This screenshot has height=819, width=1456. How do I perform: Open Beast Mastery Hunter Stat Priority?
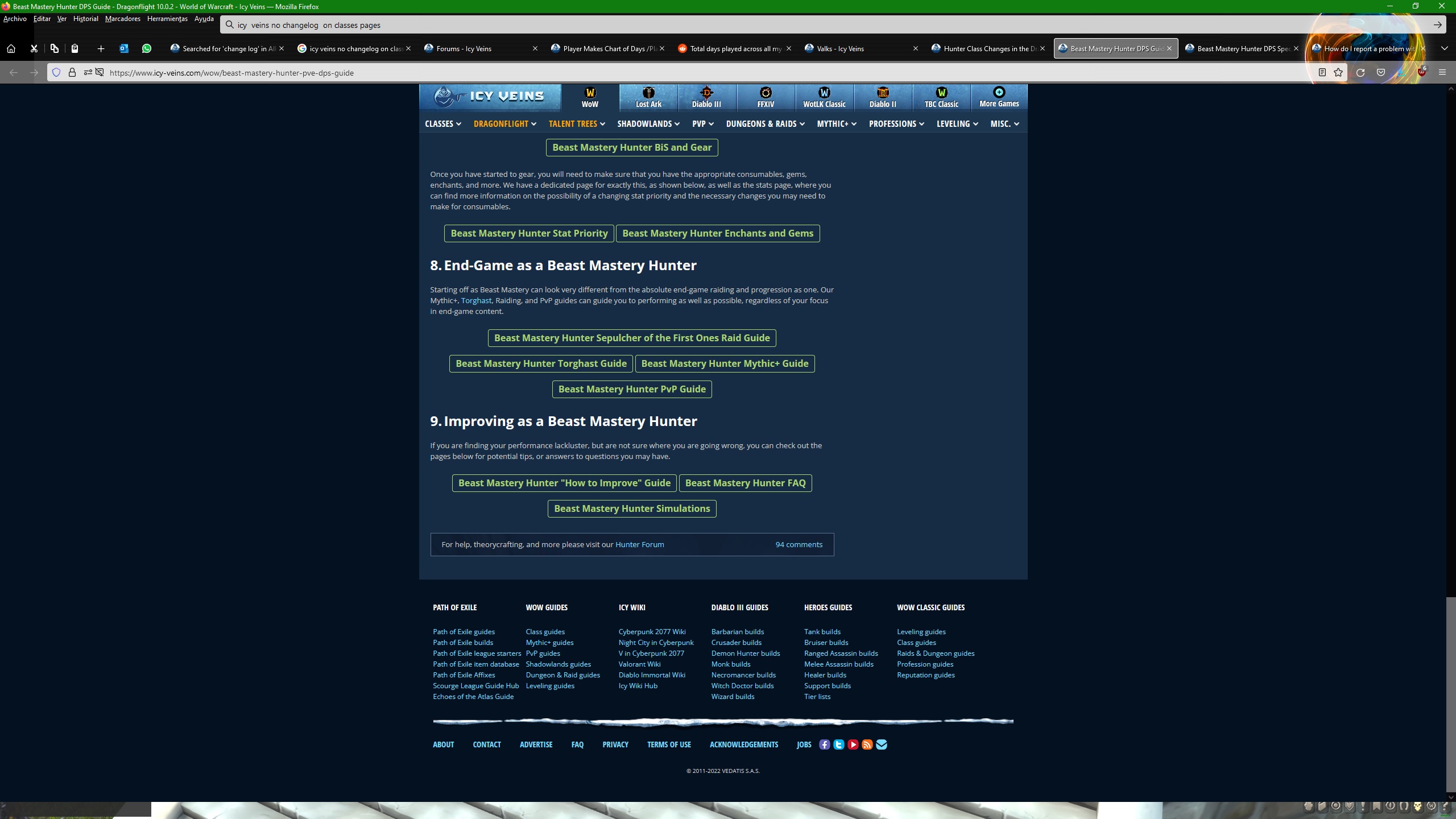click(x=529, y=233)
